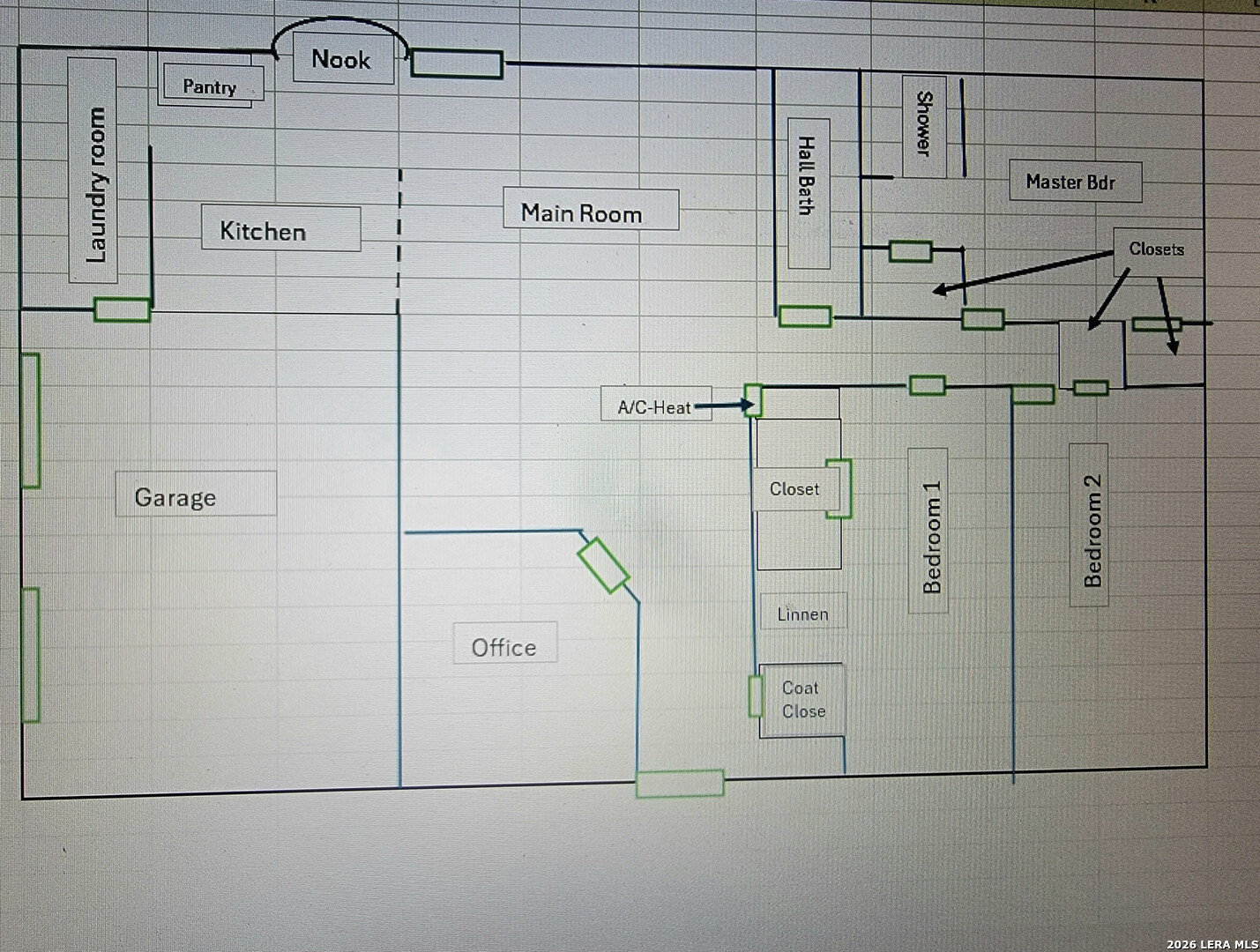
Task: Select the Nook text label
Action: (342, 60)
